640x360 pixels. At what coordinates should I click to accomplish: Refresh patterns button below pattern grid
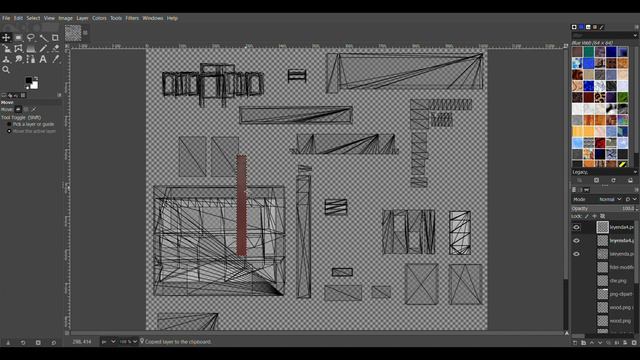(x=613, y=180)
